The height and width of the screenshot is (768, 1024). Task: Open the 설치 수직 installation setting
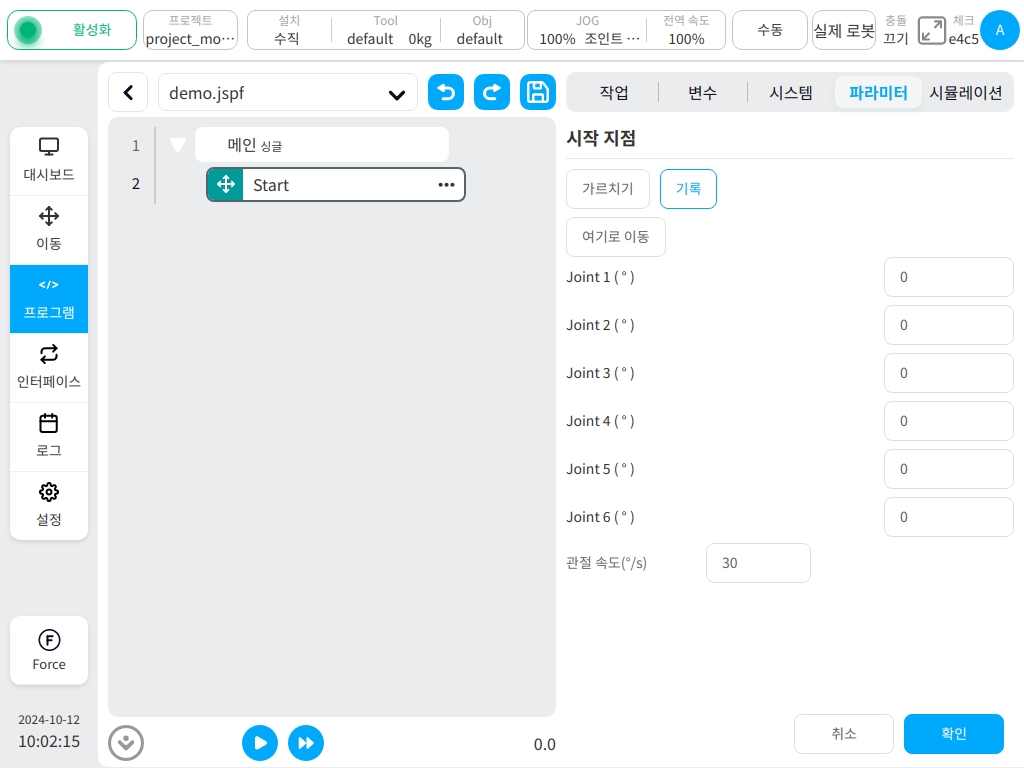[288, 30]
